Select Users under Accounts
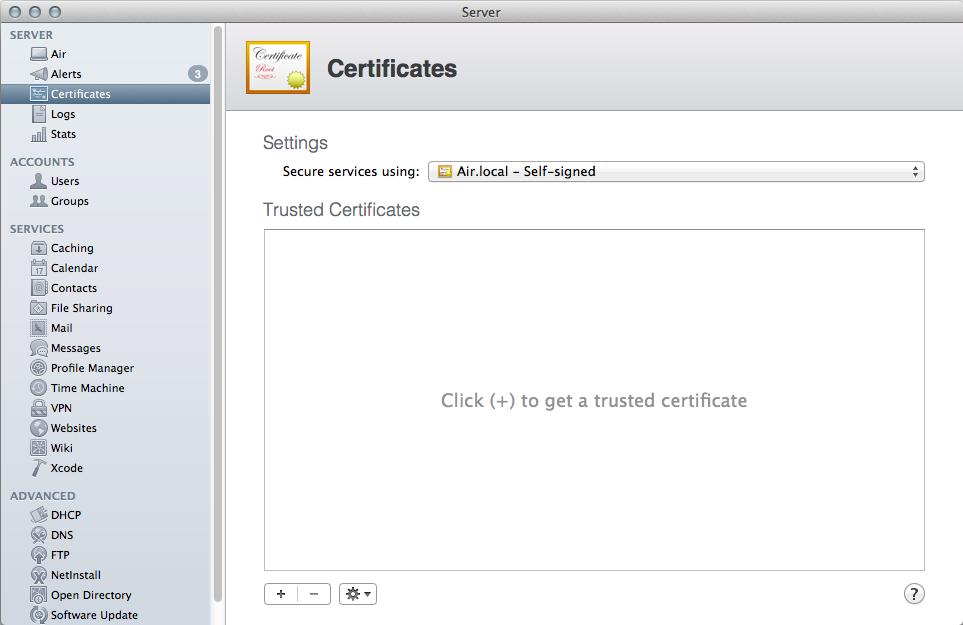This screenshot has width=963, height=625. pos(65,181)
